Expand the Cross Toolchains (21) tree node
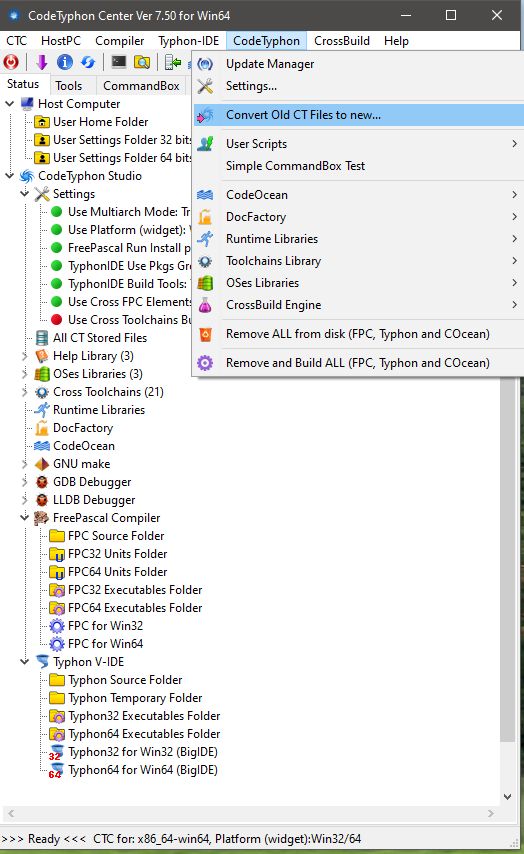 [24, 392]
